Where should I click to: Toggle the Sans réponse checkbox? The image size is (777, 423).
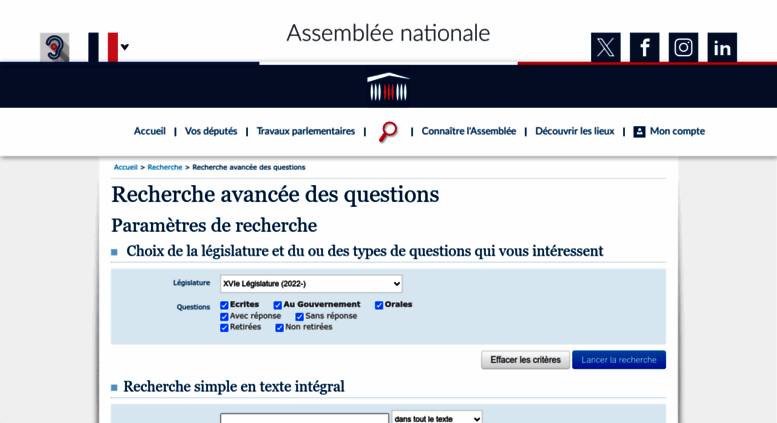pos(299,317)
